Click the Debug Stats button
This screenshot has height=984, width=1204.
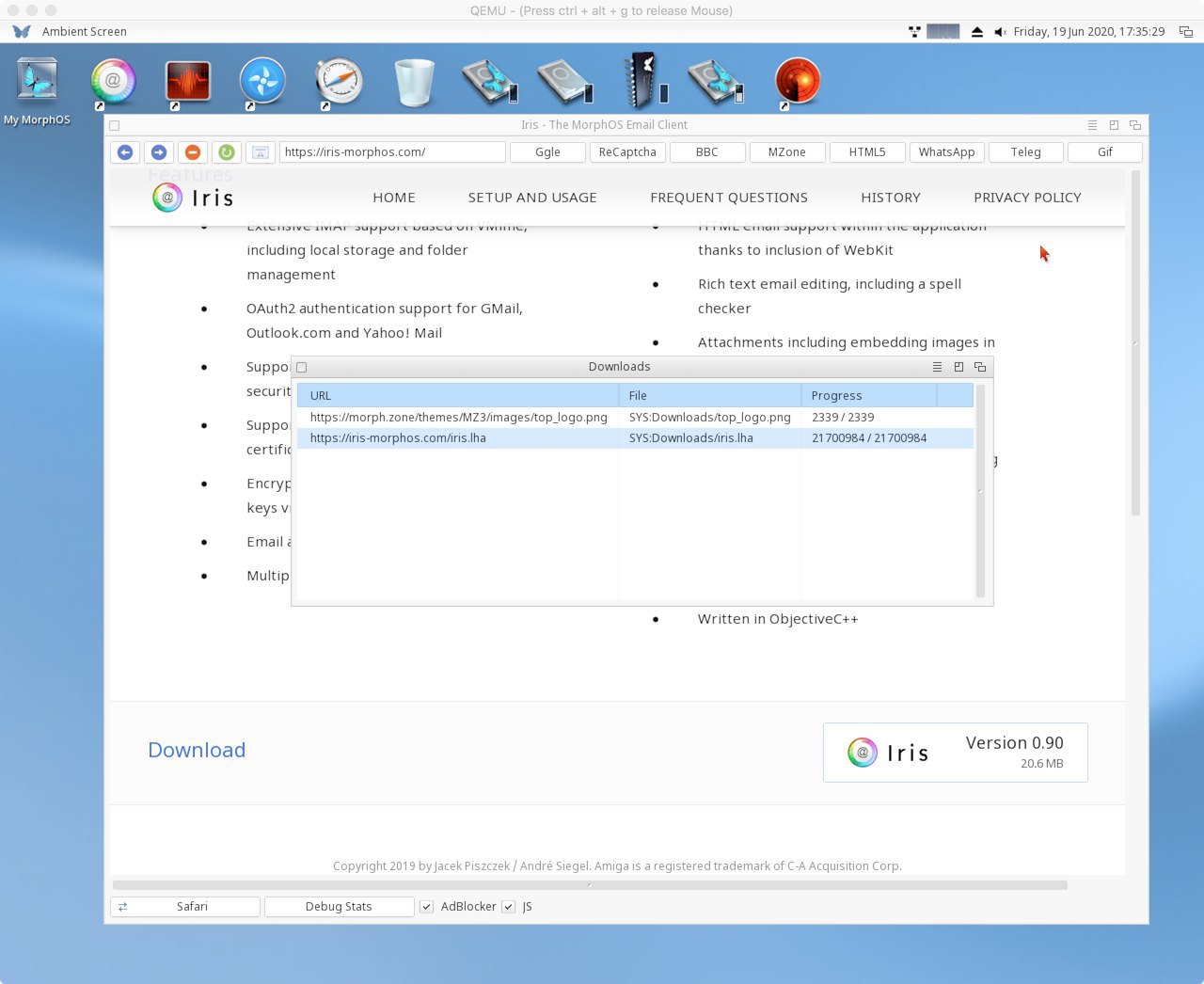(x=339, y=907)
